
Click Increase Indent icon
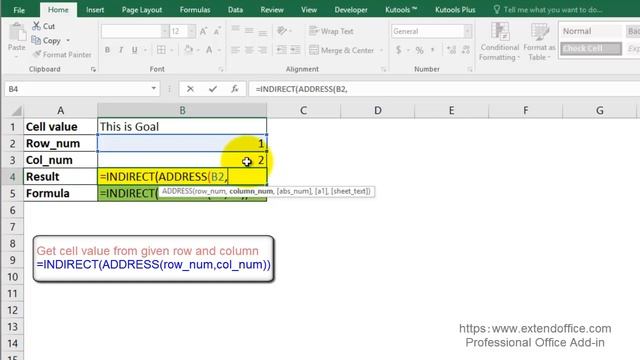(295, 50)
